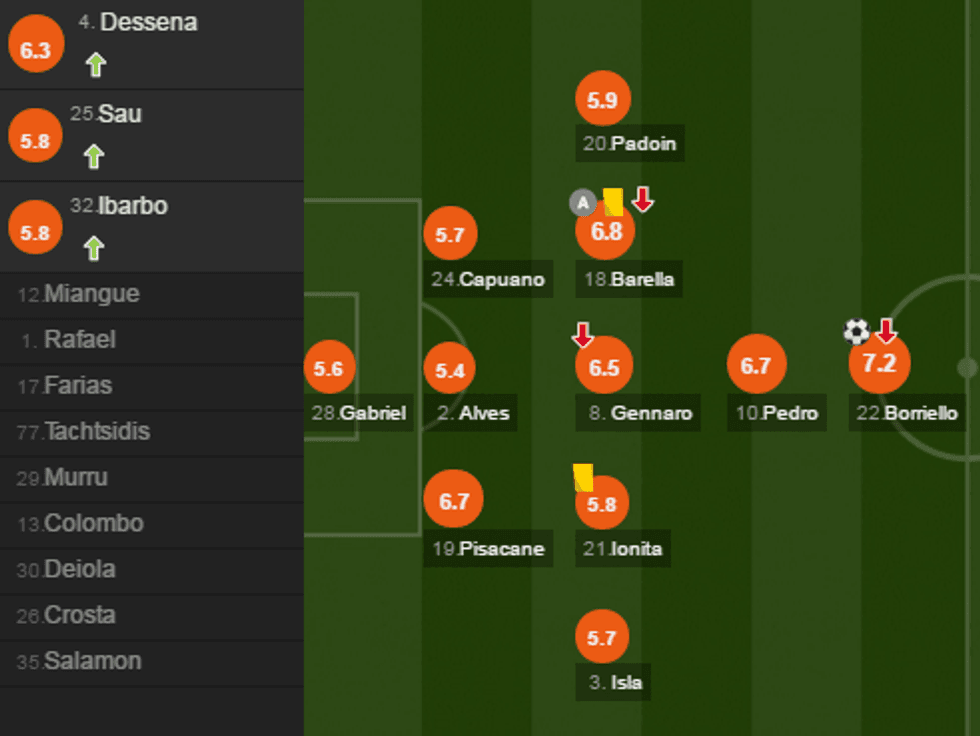Click the green sub-on arrow under Sau
This screenshot has width=980, height=736.
94,157
